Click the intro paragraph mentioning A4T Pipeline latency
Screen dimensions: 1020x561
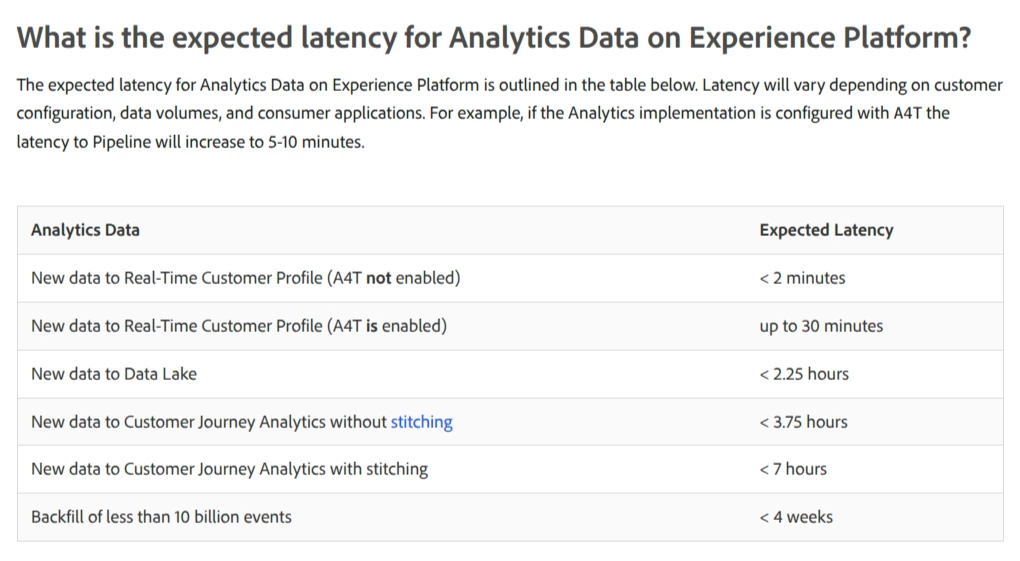(x=509, y=113)
